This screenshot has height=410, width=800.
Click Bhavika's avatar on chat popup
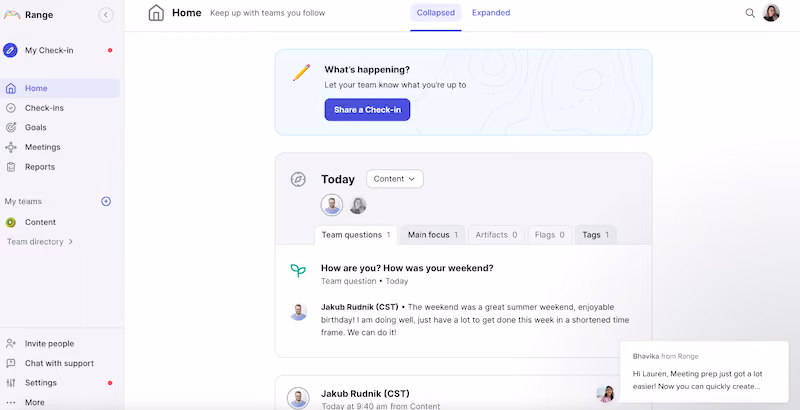coord(605,393)
